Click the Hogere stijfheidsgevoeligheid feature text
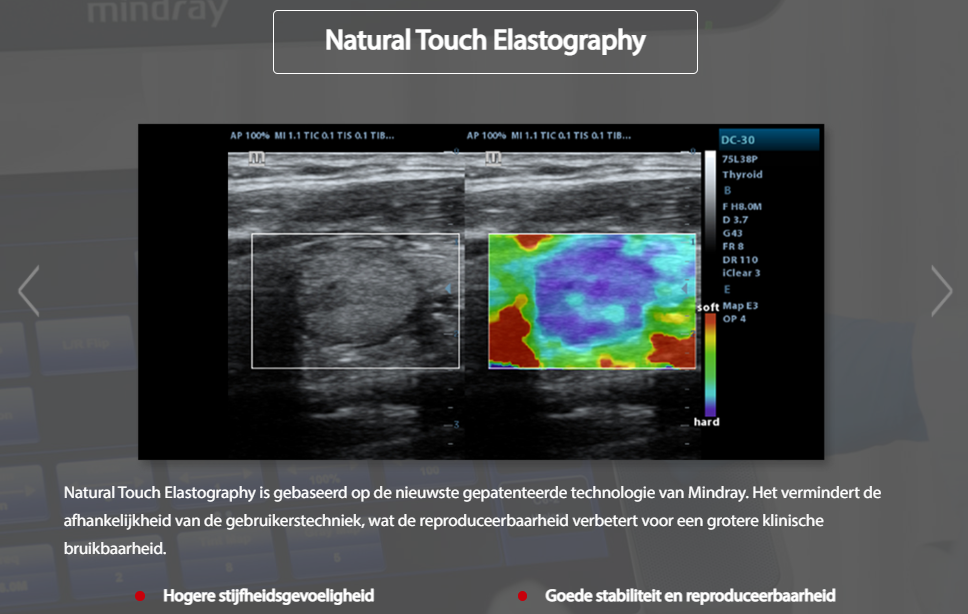The image size is (968, 614). click(268, 596)
